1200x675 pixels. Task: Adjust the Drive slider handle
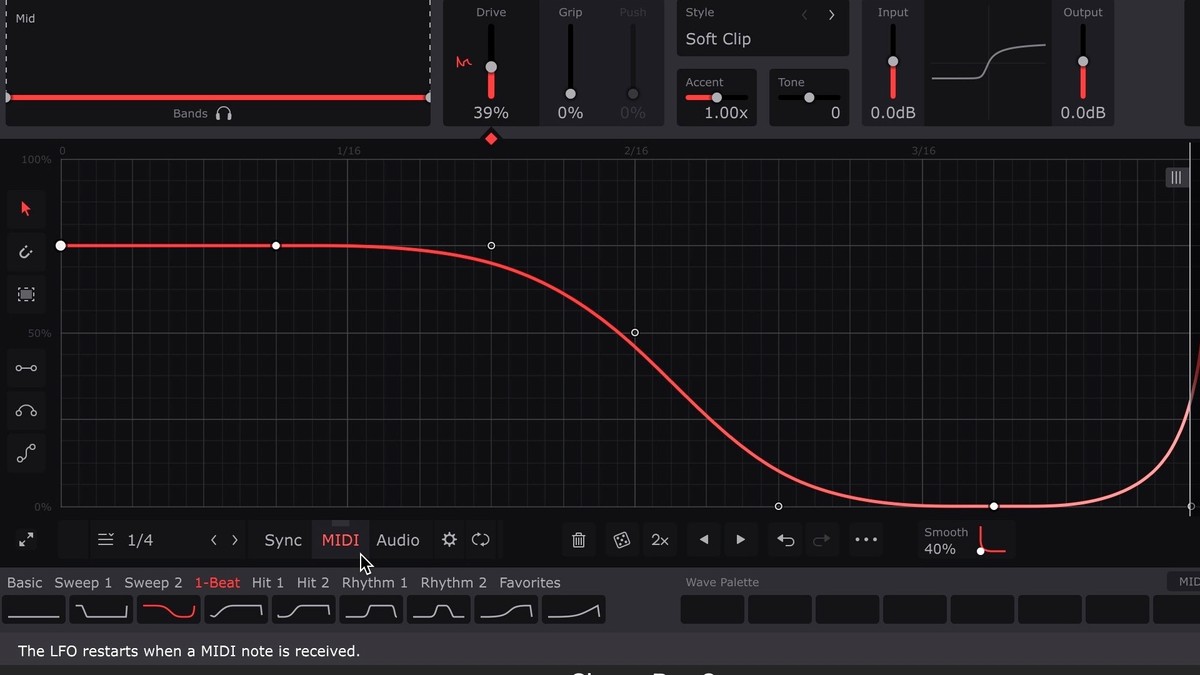(x=491, y=66)
